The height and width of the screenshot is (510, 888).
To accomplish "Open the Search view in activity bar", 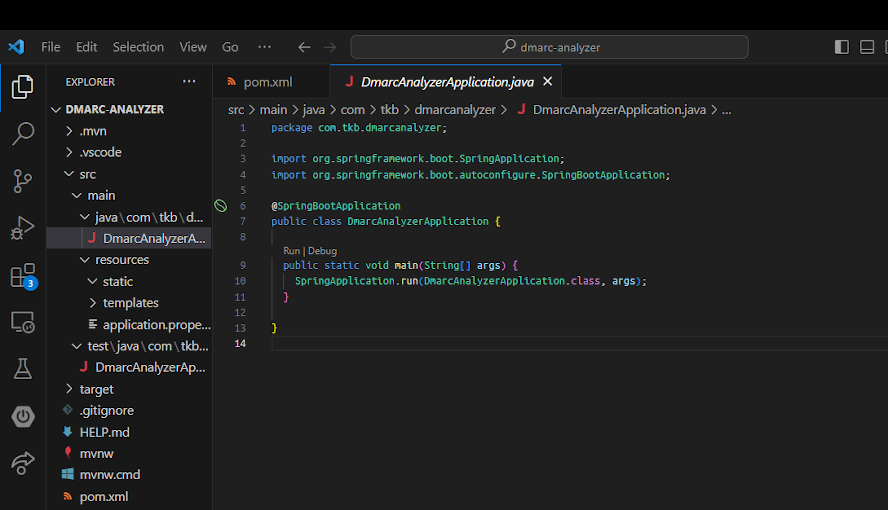I will pyautogui.click(x=23, y=134).
